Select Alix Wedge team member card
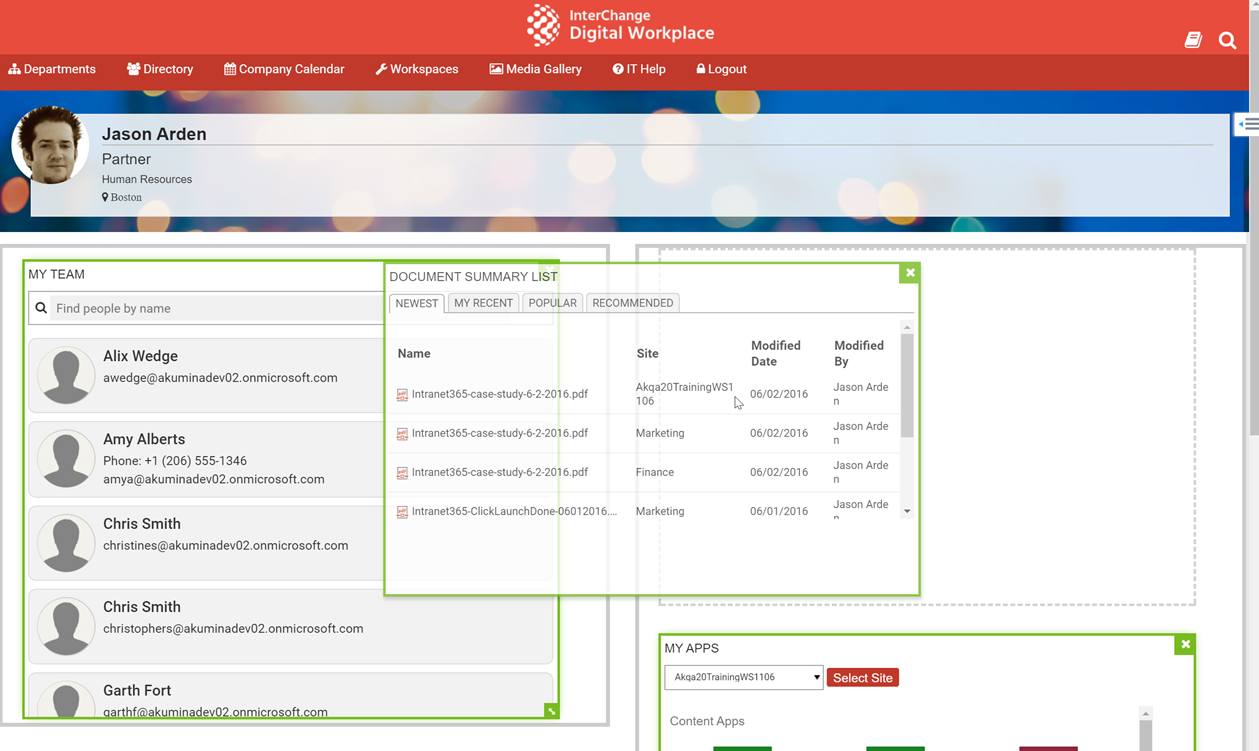This screenshot has height=751, width=1259. point(206,375)
